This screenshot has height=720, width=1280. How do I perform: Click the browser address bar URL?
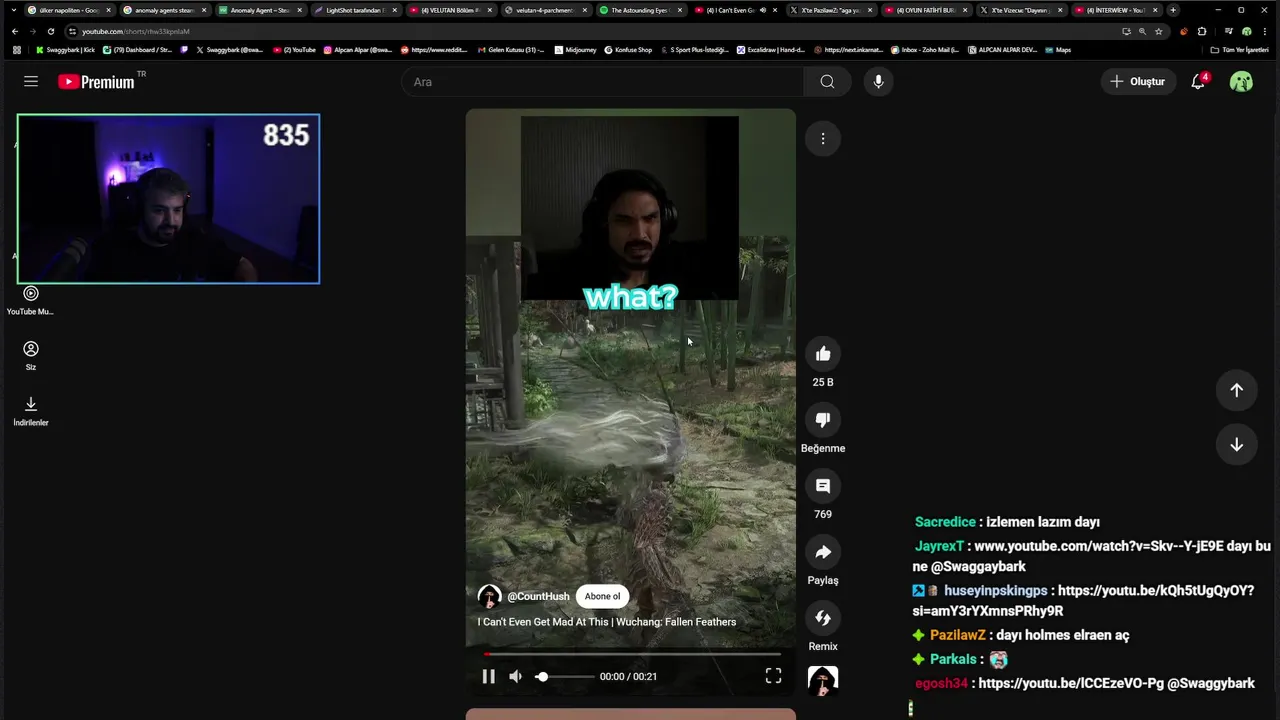pos(136,31)
